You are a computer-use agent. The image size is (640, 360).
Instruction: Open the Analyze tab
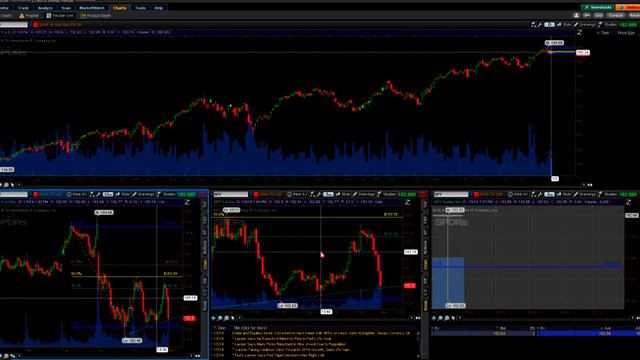(x=44, y=8)
